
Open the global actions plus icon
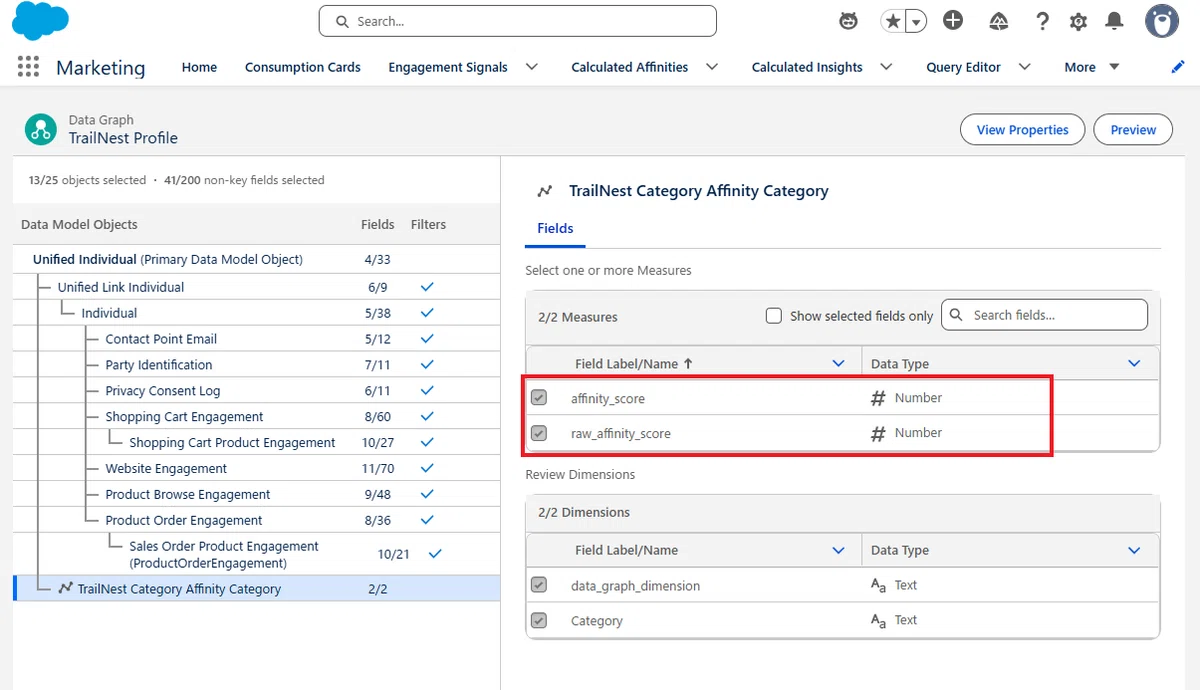953,21
